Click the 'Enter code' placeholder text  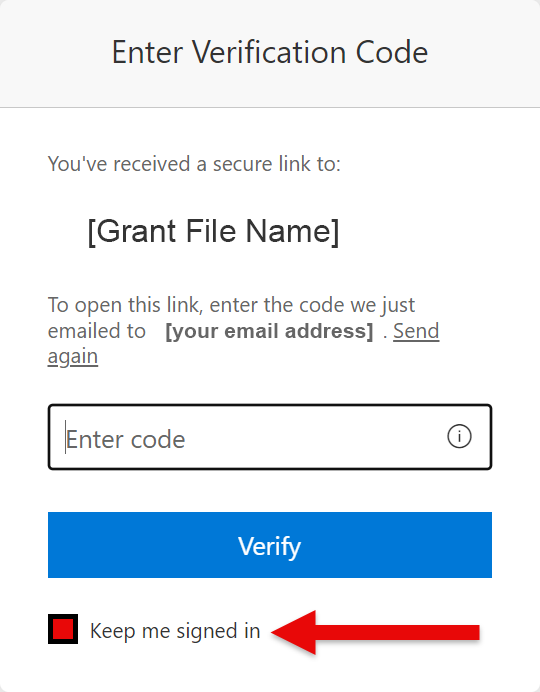click(126, 439)
